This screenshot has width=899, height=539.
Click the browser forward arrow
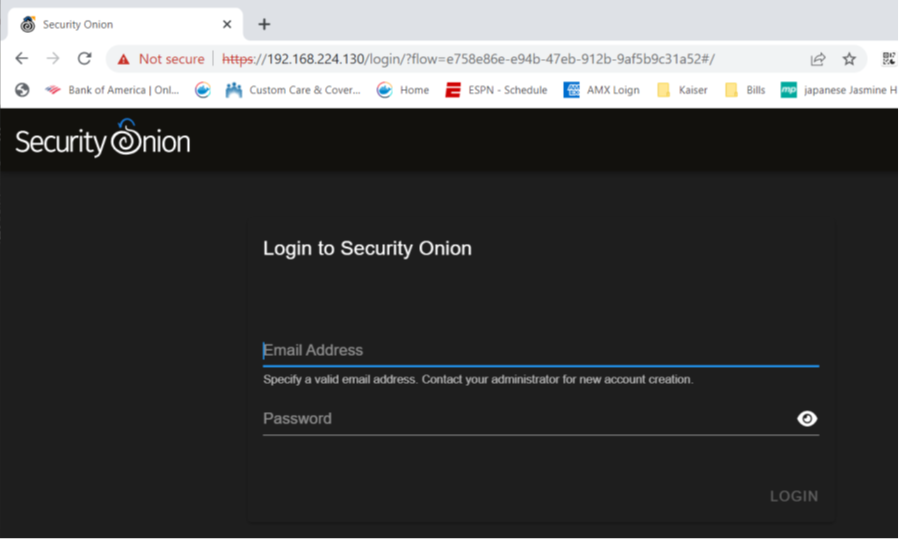coord(53,58)
